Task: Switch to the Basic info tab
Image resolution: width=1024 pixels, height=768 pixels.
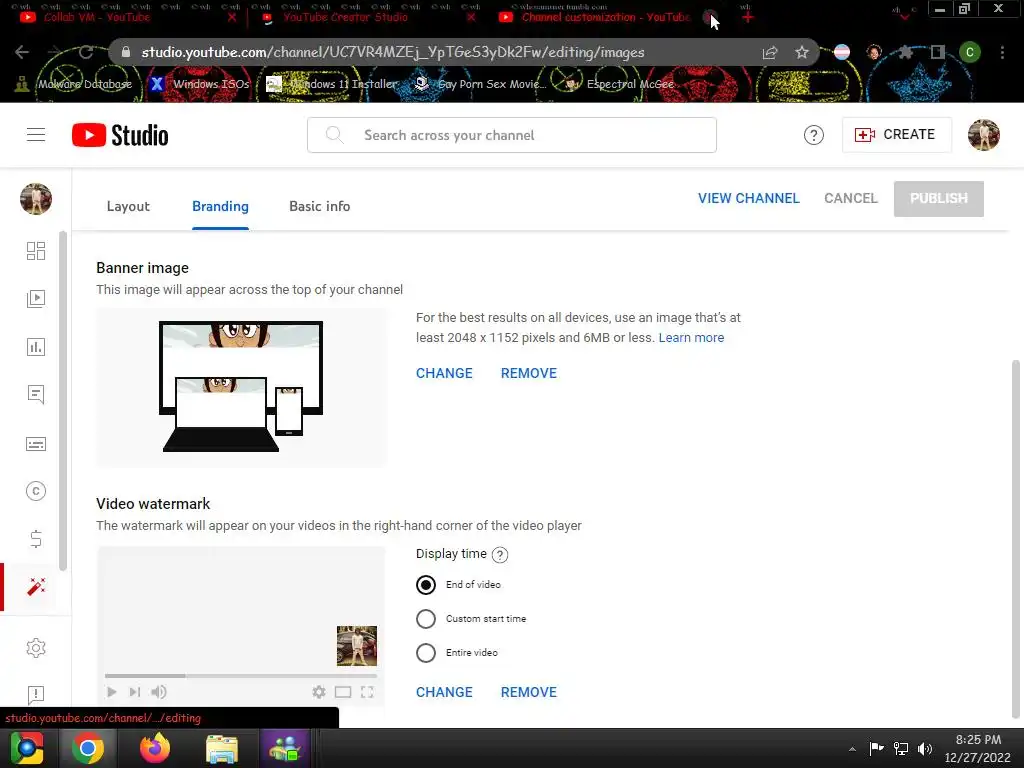Action: point(319,206)
